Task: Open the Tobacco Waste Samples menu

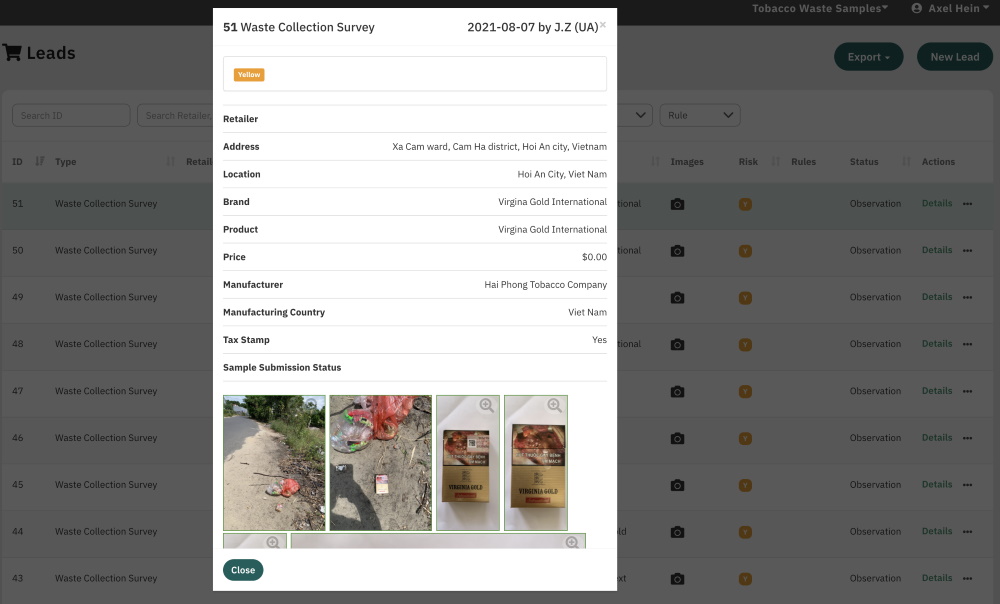Action: pos(820,8)
